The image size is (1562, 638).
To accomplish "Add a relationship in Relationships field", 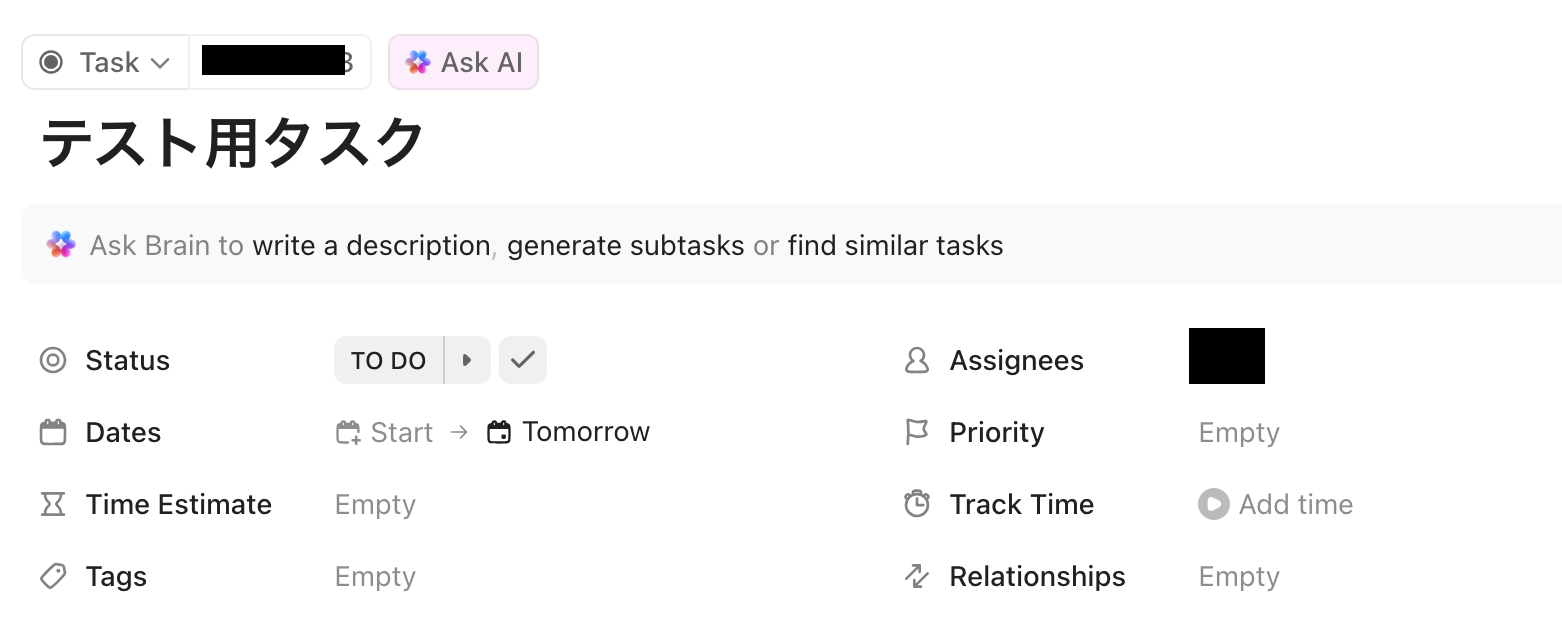I will click(1239, 577).
